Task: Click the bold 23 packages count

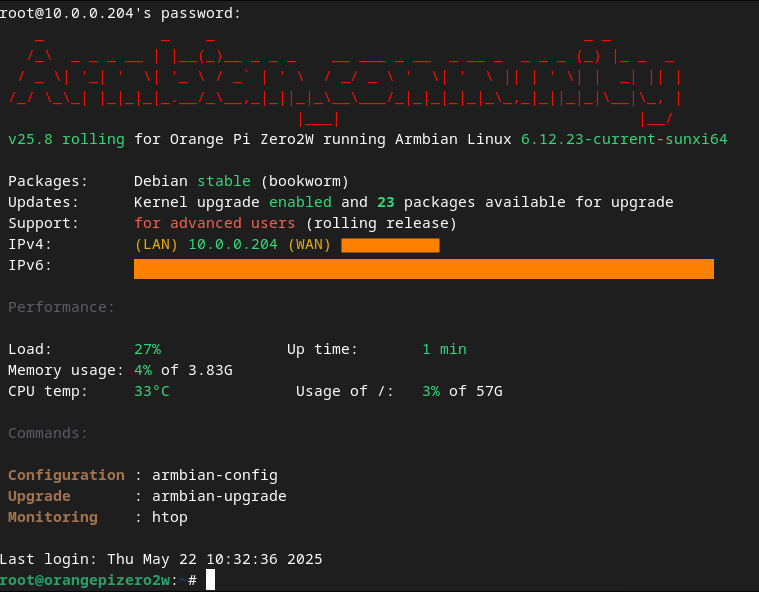Action: coord(386,202)
